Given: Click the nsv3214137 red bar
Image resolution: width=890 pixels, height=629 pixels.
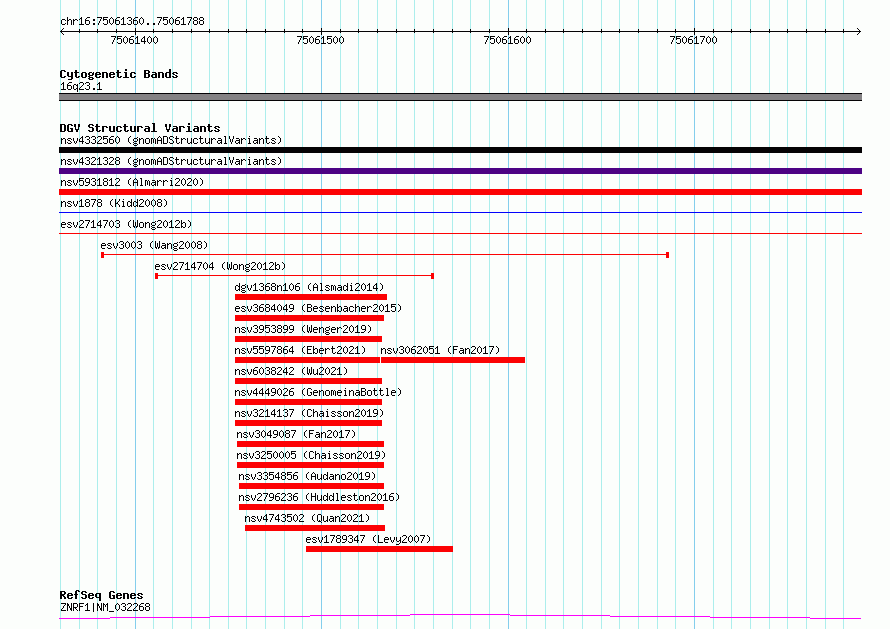Looking at the screenshot, I should 308,423.
